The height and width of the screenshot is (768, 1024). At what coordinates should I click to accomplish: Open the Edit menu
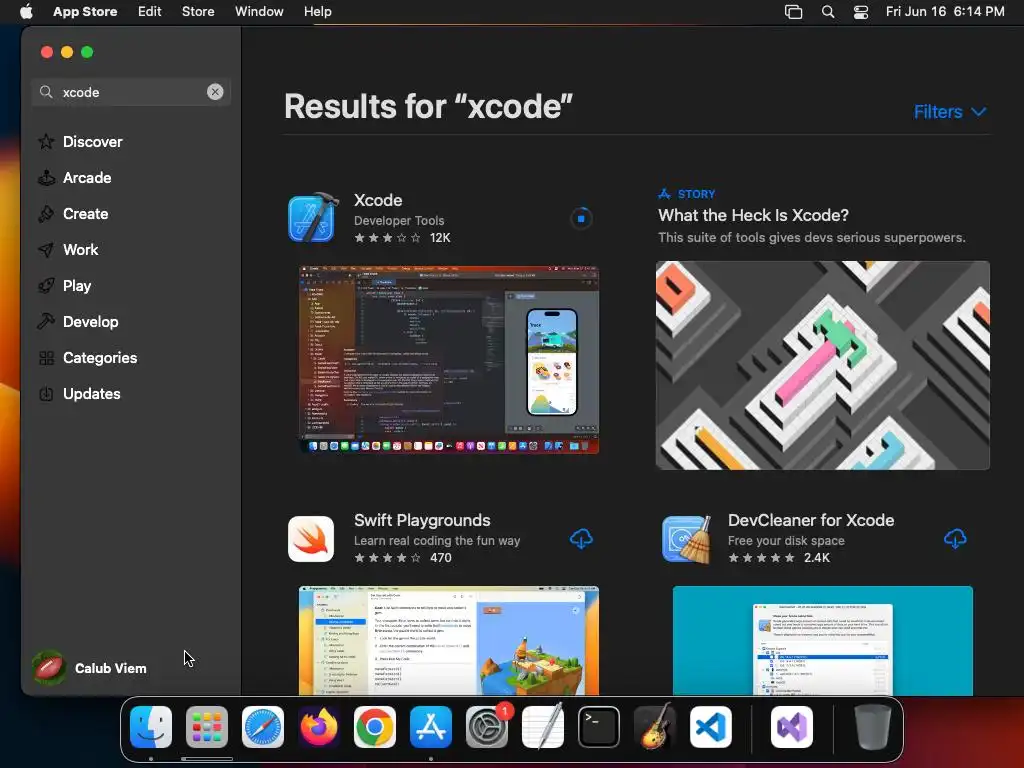(x=150, y=12)
